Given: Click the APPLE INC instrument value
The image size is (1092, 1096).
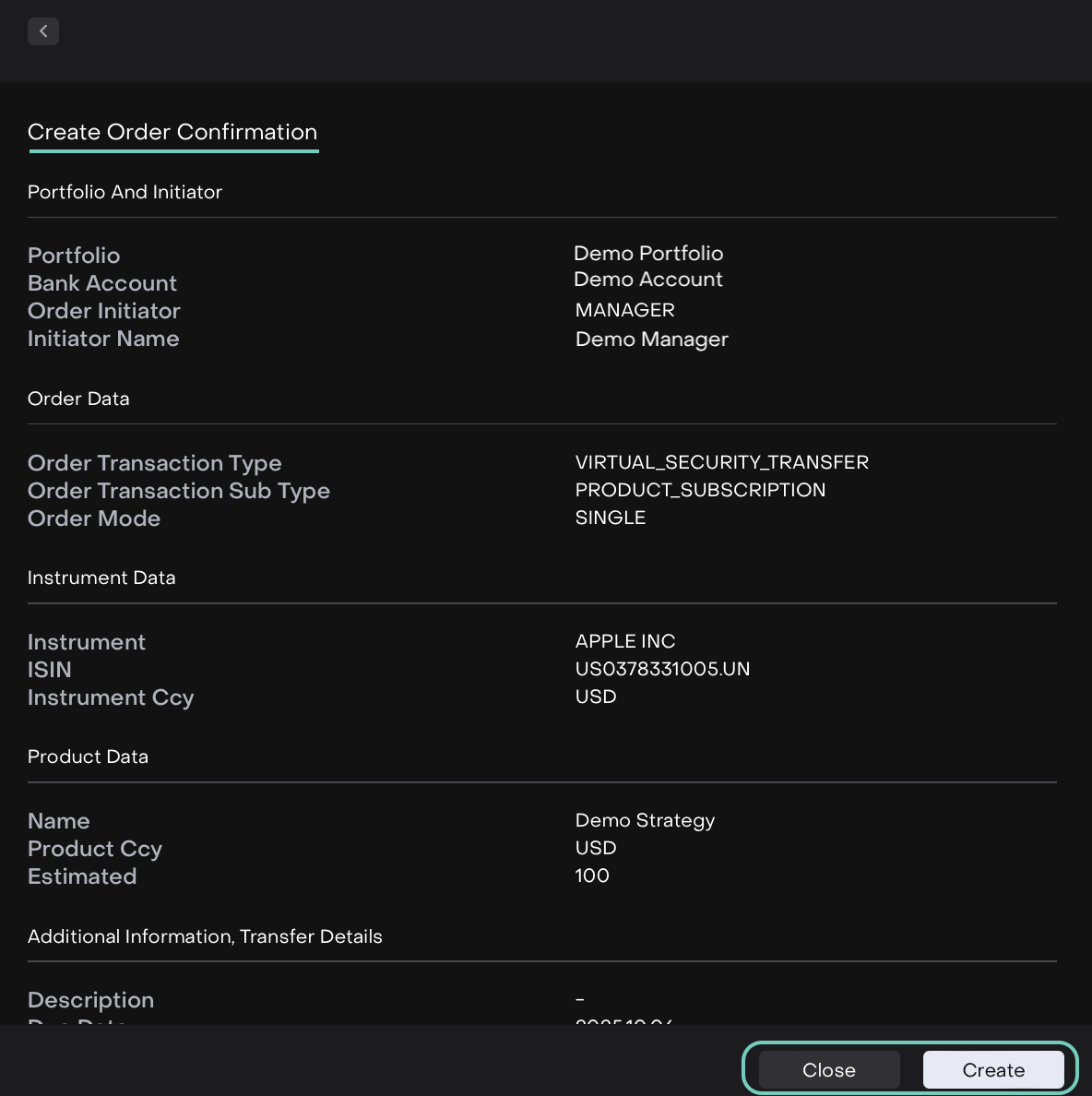Looking at the screenshot, I should click(x=624, y=641).
